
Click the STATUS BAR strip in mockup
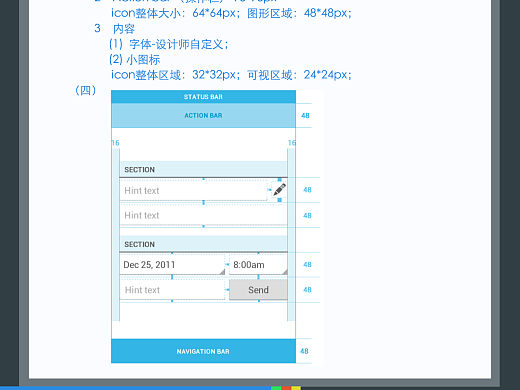[203, 97]
